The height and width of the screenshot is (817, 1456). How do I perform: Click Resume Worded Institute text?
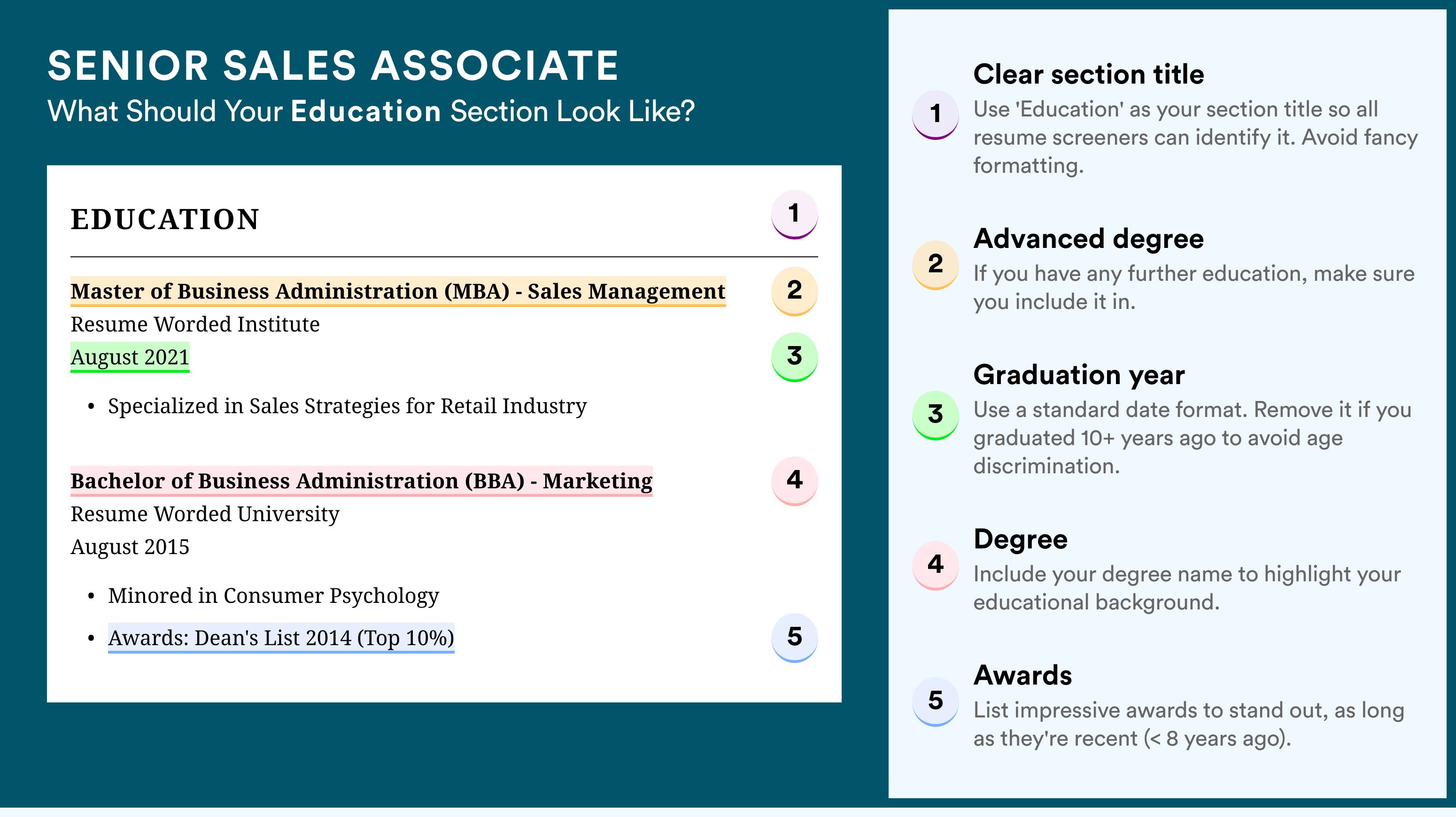point(195,324)
